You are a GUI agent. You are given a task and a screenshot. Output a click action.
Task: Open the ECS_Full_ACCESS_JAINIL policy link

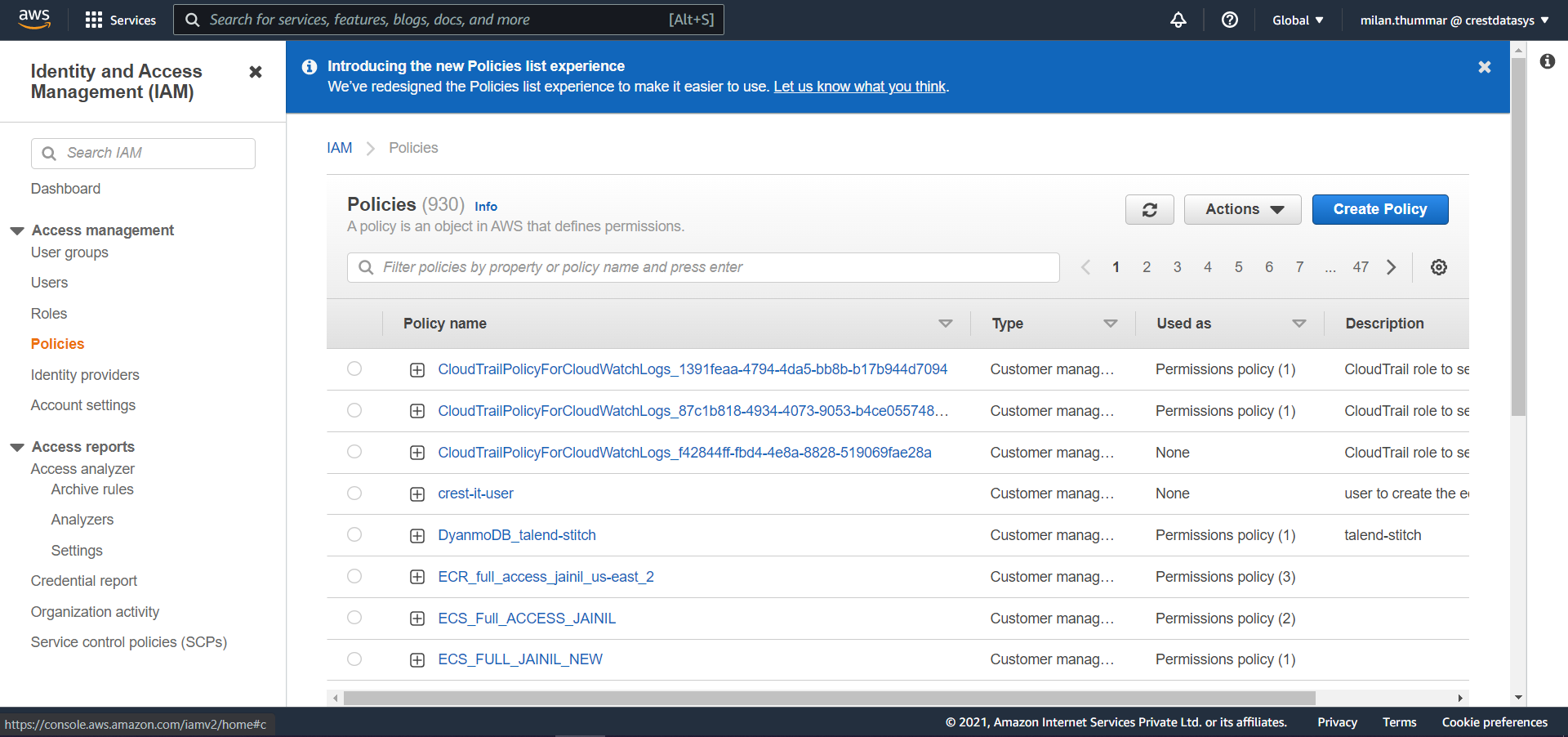[x=527, y=619]
